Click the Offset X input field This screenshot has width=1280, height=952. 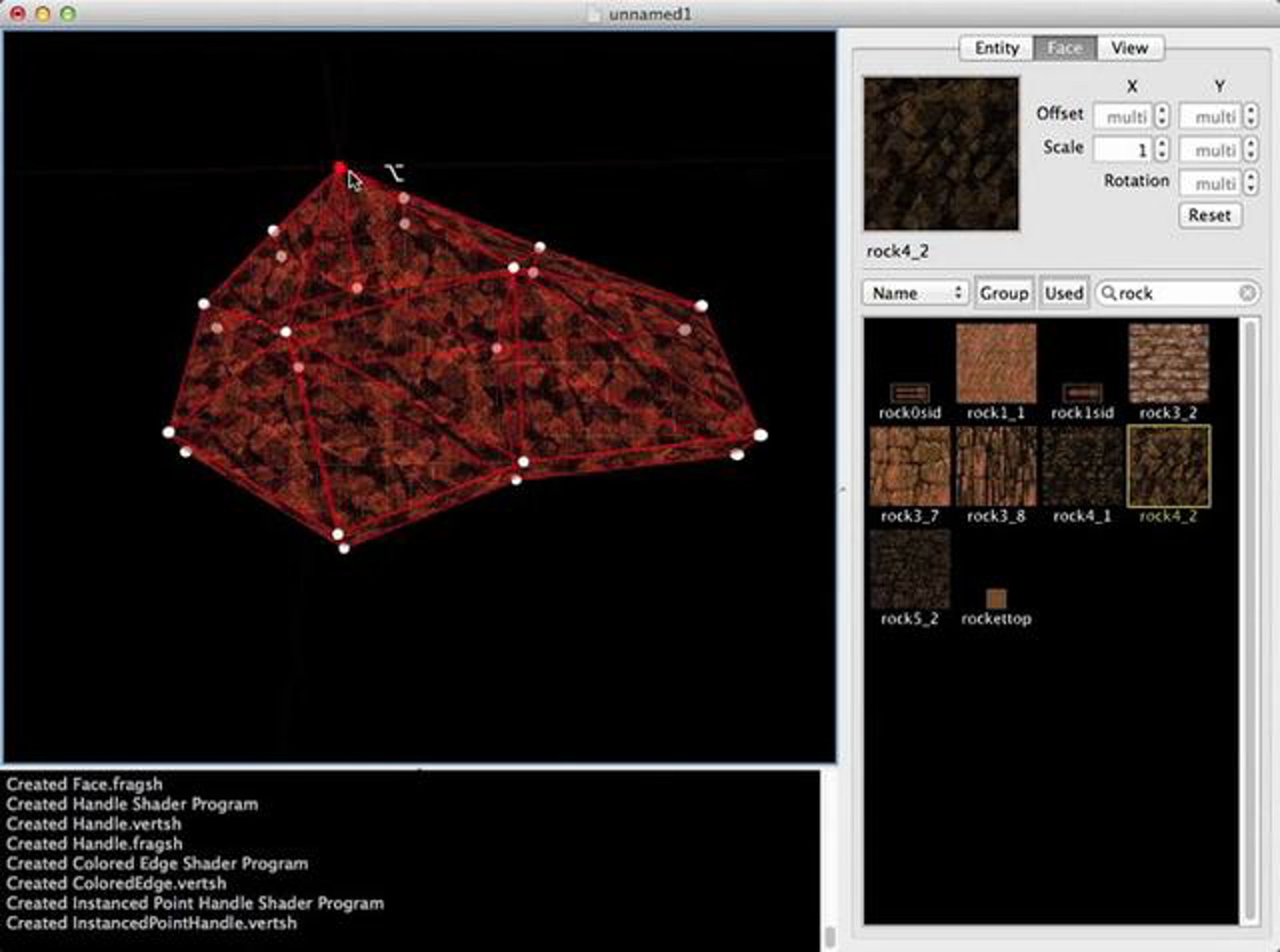pos(1122,116)
